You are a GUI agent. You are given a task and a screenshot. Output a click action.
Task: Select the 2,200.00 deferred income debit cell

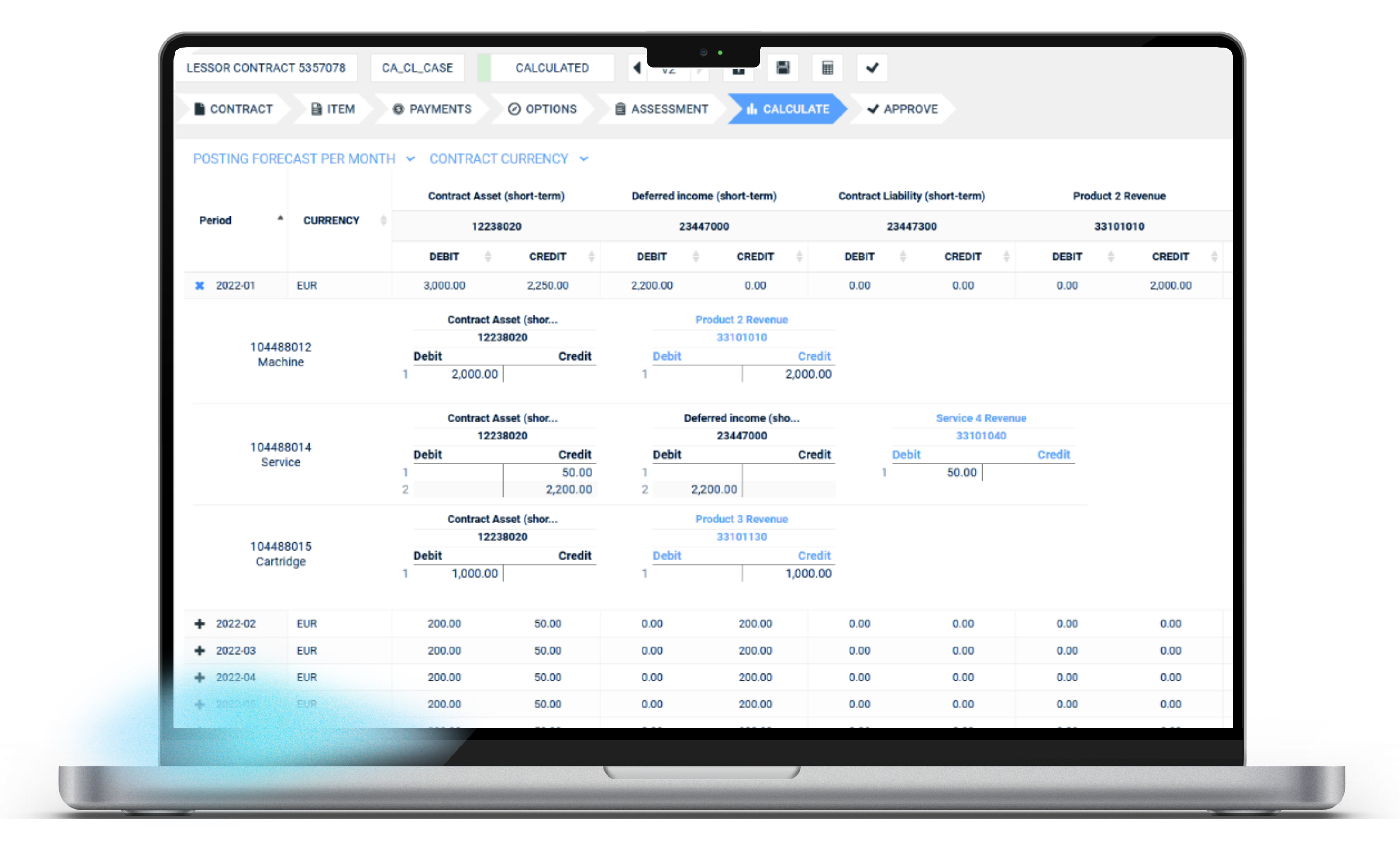pos(651,285)
